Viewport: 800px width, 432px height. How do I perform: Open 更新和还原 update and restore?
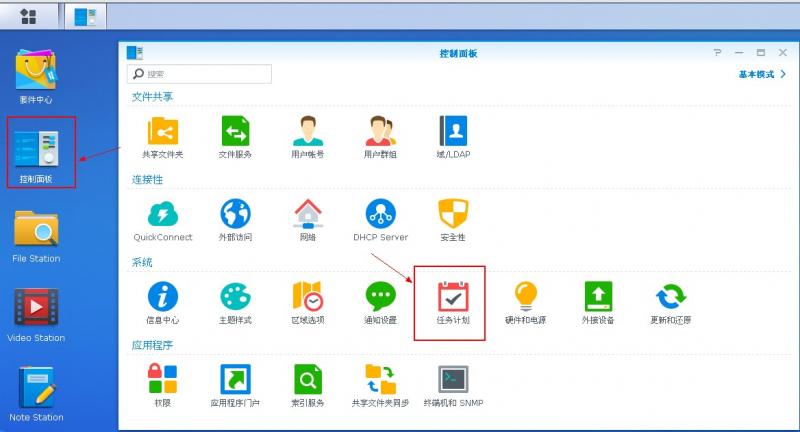click(670, 303)
